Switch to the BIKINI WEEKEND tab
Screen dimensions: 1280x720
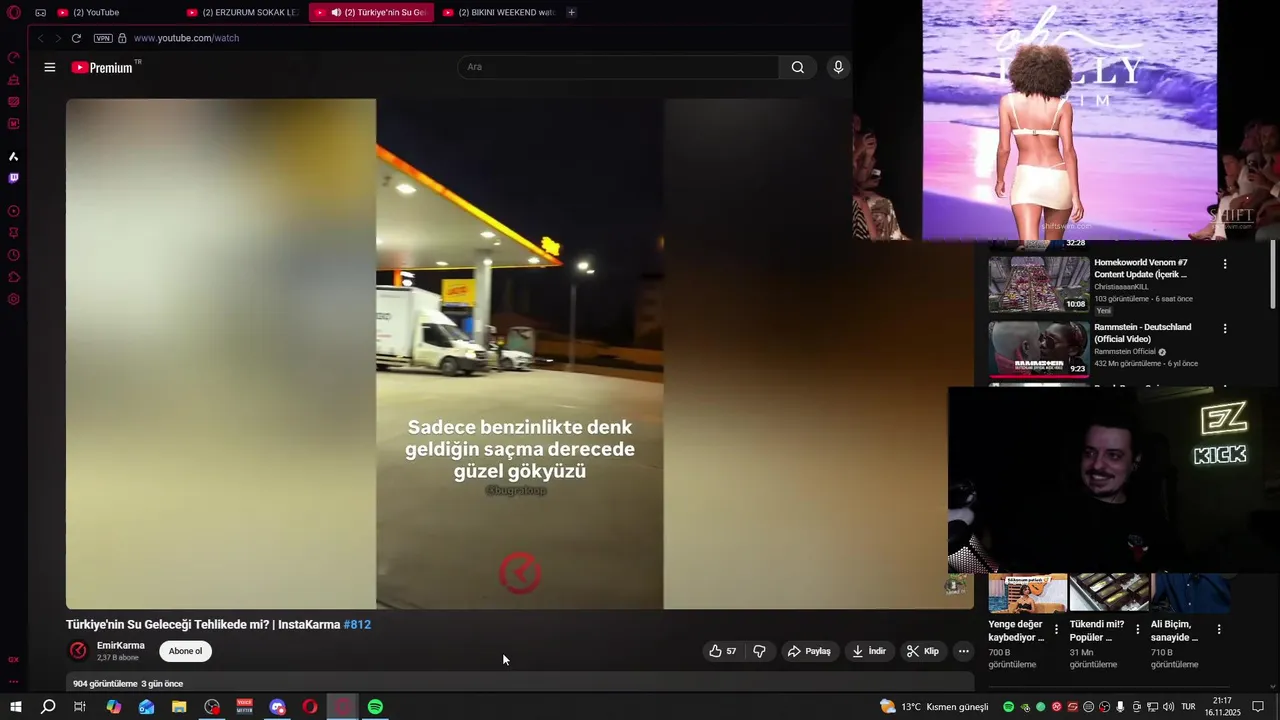coord(498,12)
